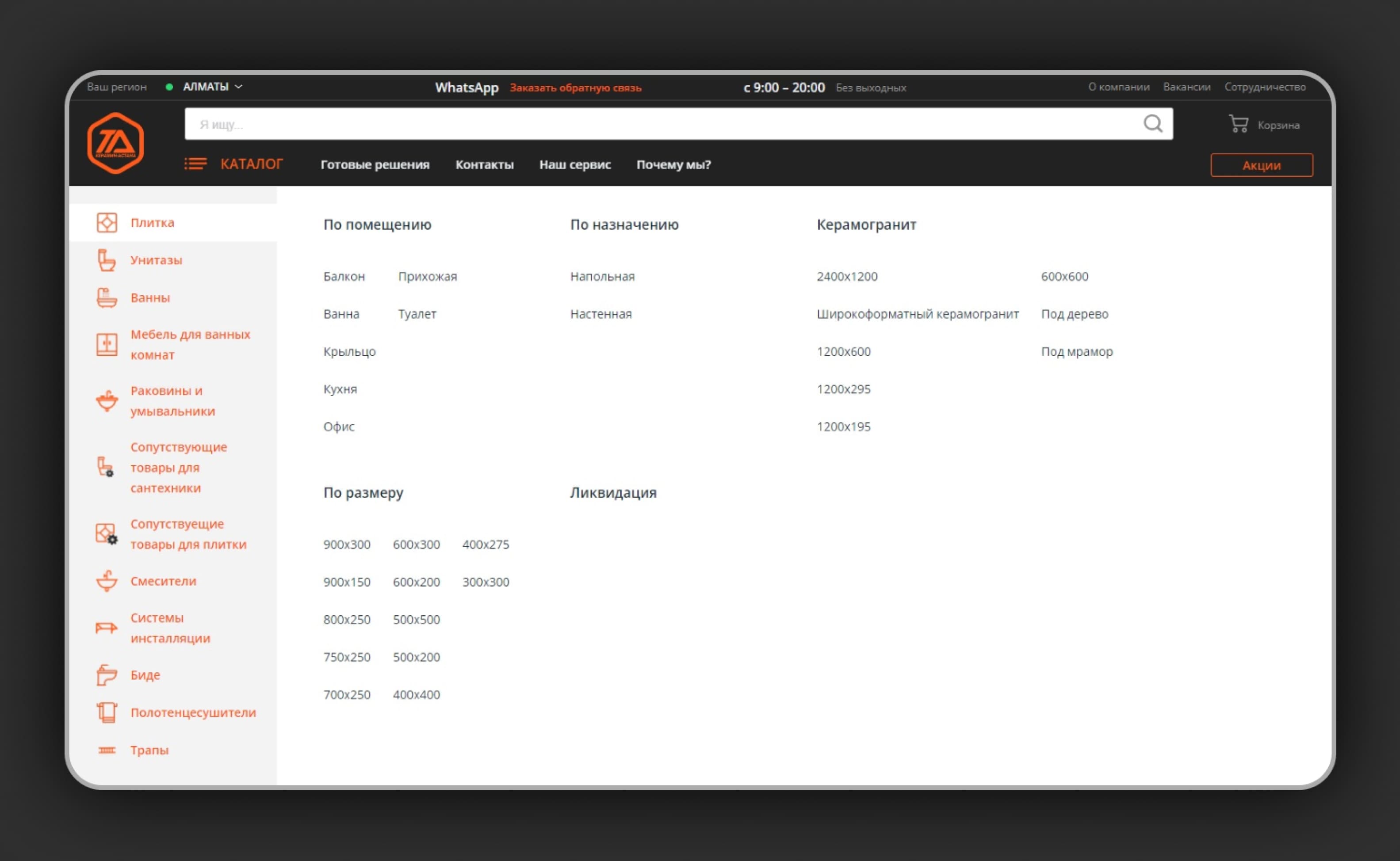Click the catalog hamburger list icon
1400x861 pixels.
tap(195, 164)
